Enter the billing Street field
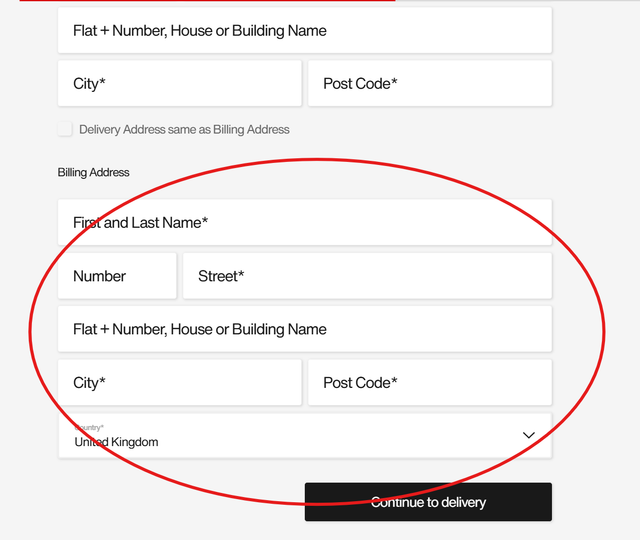 tap(366, 276)
